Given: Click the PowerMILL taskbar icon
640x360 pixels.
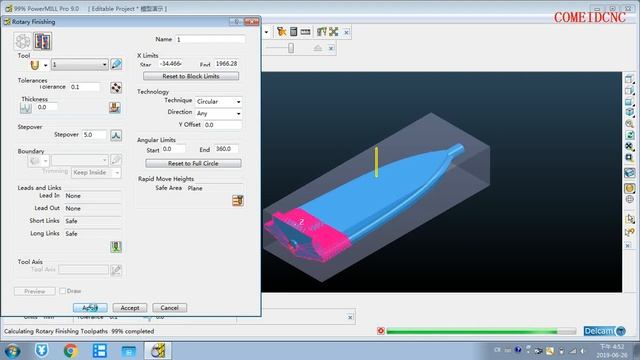Looking at the screenshot, I should (x=158, y=351).
